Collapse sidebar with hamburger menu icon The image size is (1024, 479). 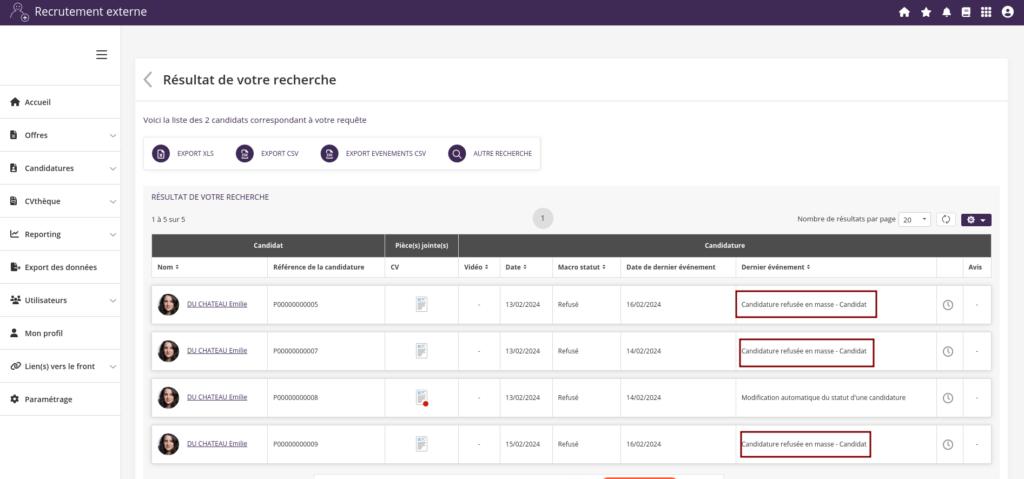point(101,55)
